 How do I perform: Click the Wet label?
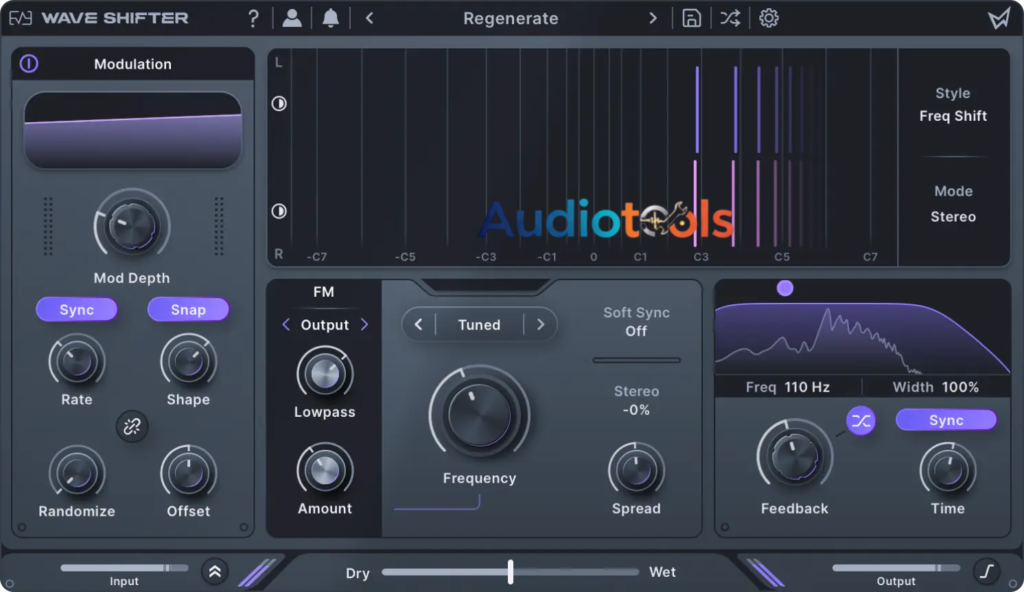point(662,572)
